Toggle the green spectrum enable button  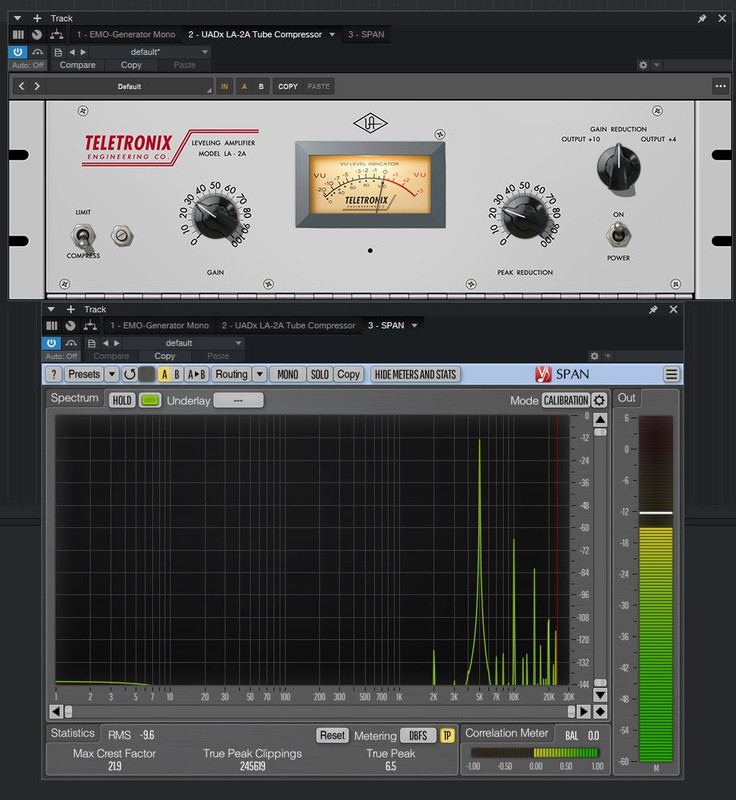pyautogui.click(x=149, y=401)
